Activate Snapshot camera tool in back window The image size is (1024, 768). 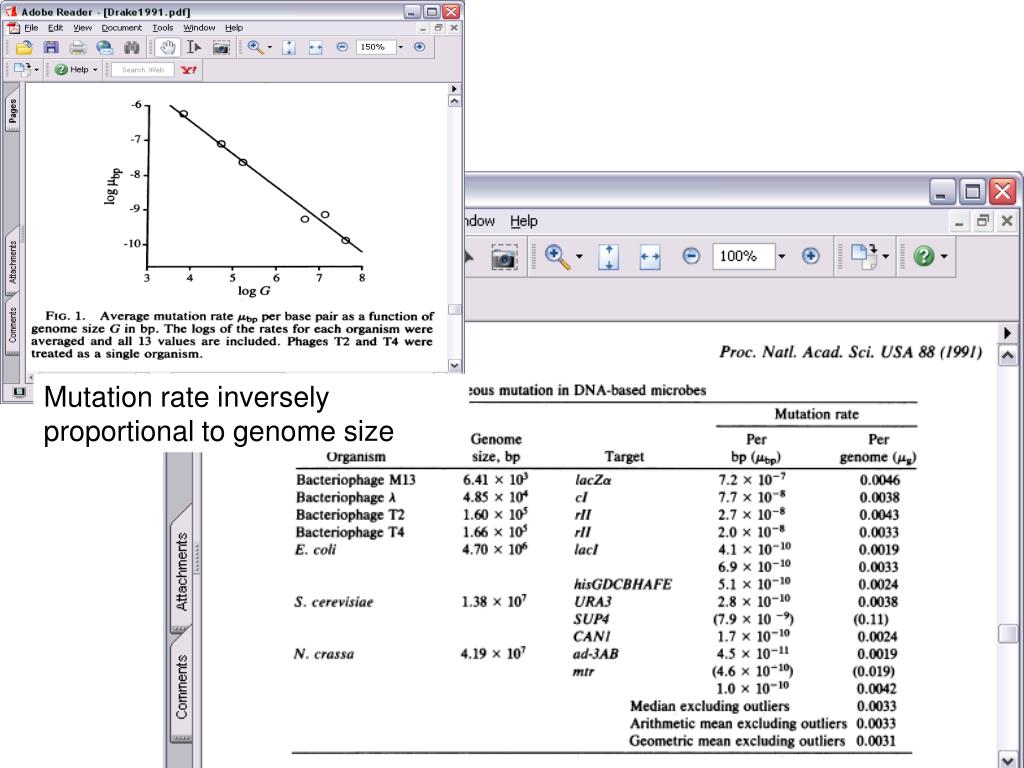pos(504,257)
